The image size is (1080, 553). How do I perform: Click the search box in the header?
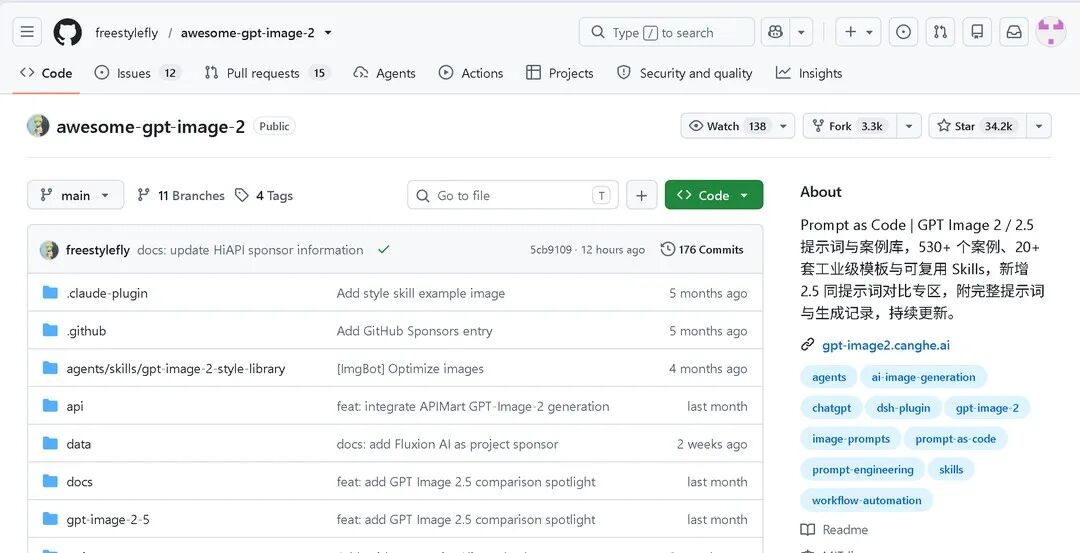(667, 32)
